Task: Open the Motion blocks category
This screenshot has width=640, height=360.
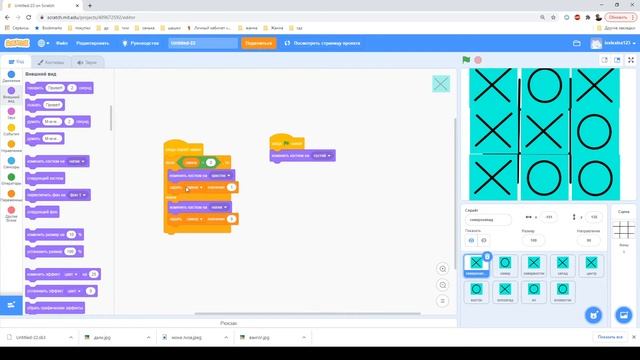Action: (x=11, y=76)
